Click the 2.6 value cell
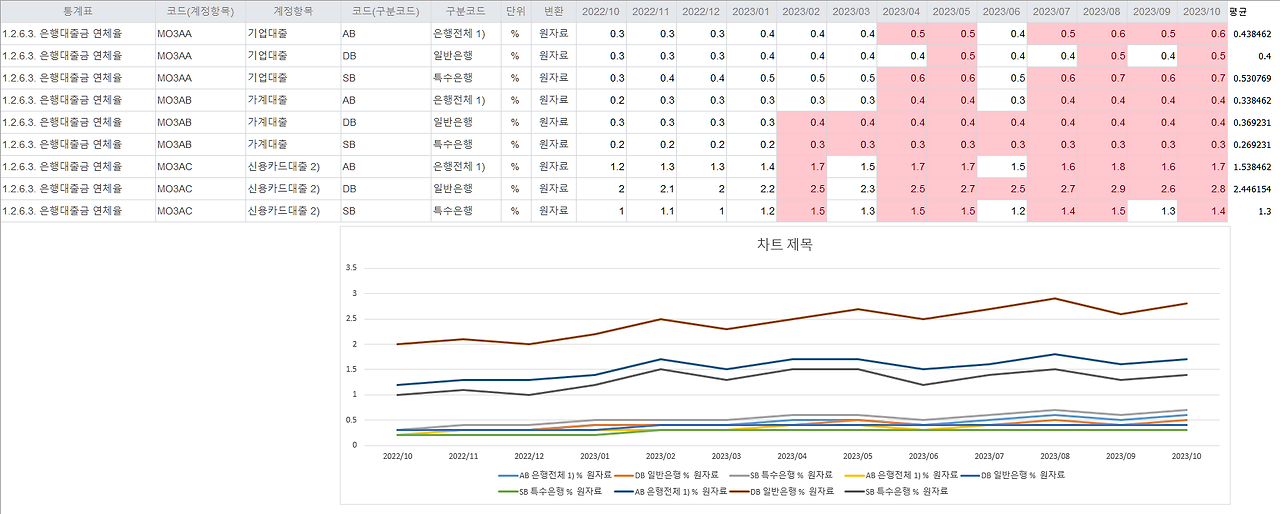 coord(1152,188)
